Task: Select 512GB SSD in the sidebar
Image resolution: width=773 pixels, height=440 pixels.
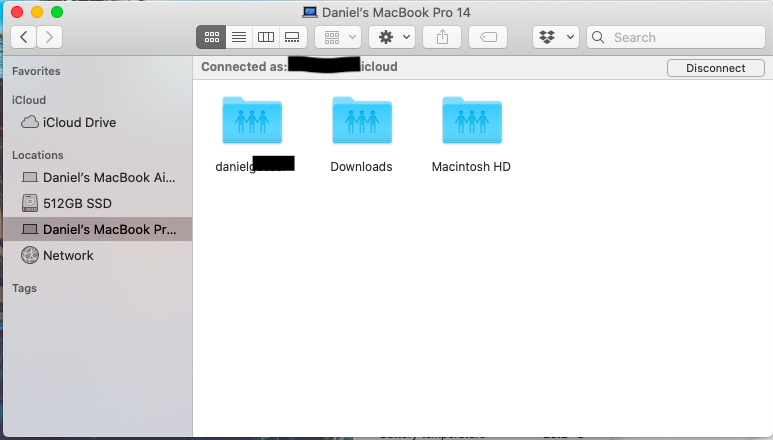Action: [x=98, y=203]
